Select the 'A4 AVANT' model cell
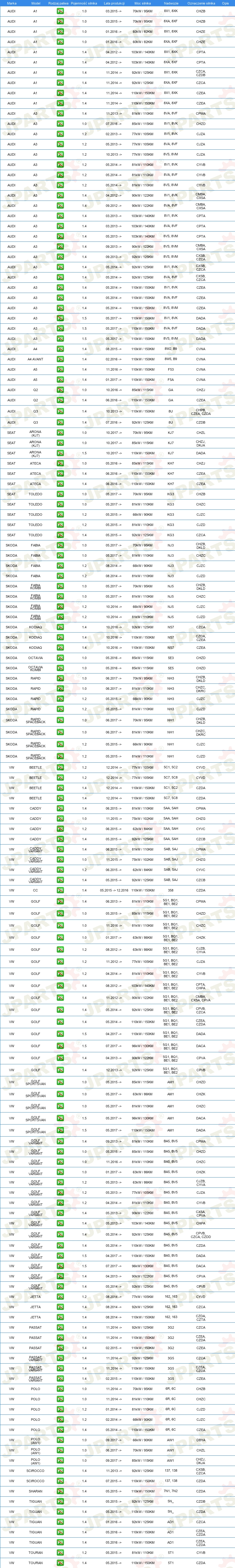 35,359
